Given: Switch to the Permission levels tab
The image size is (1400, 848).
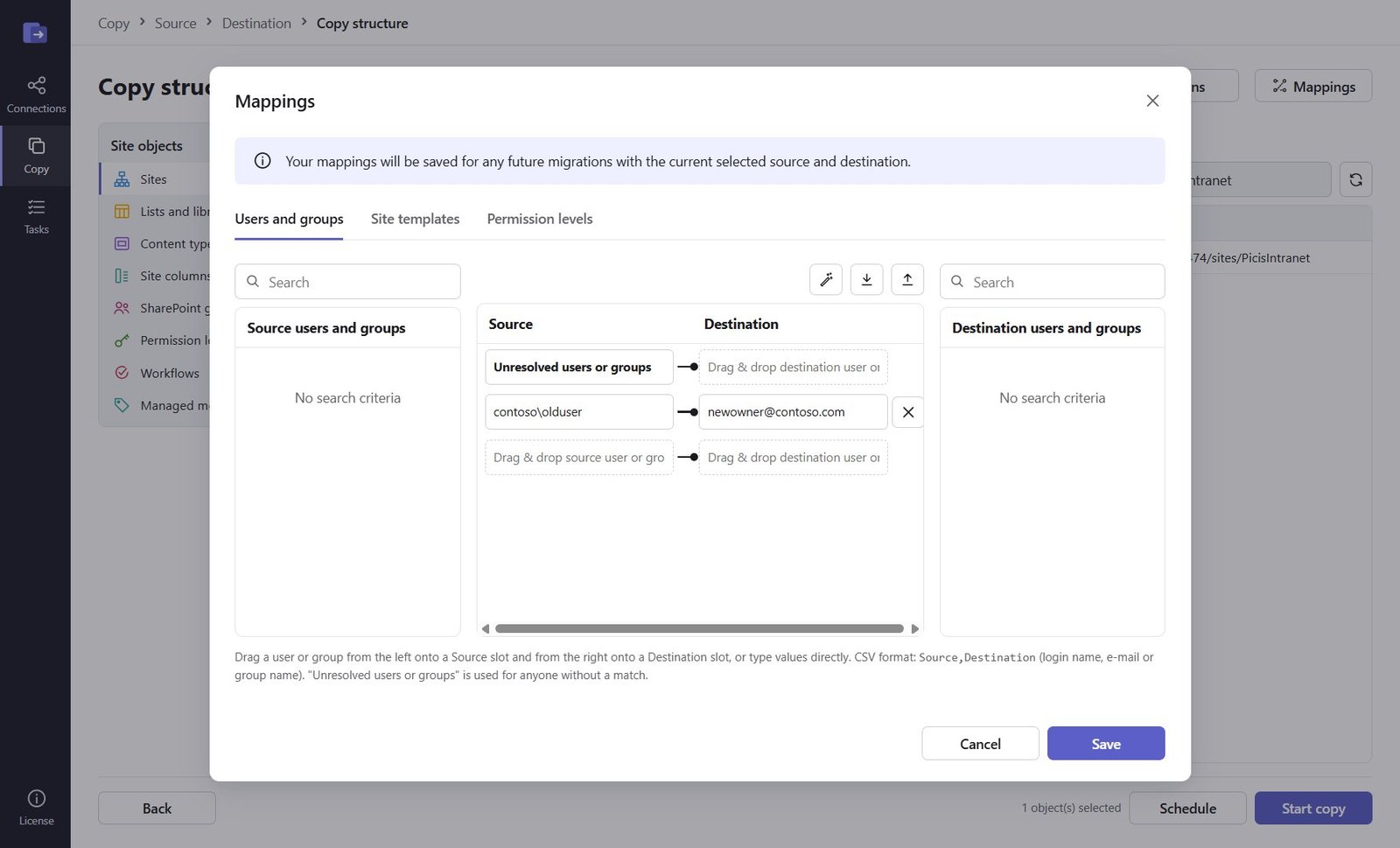Looking at the screenshot, I should 540,219.
